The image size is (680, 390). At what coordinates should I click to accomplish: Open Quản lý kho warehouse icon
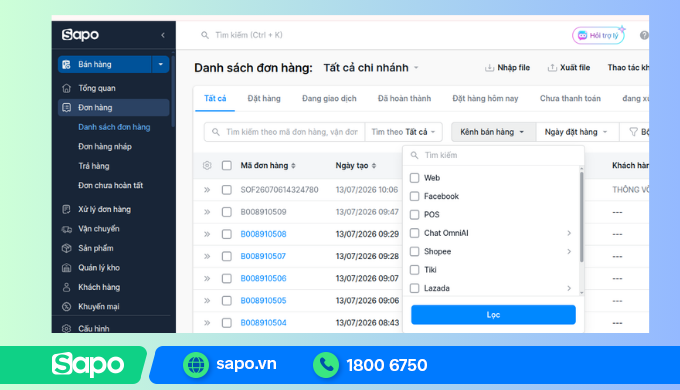(66, 268)
